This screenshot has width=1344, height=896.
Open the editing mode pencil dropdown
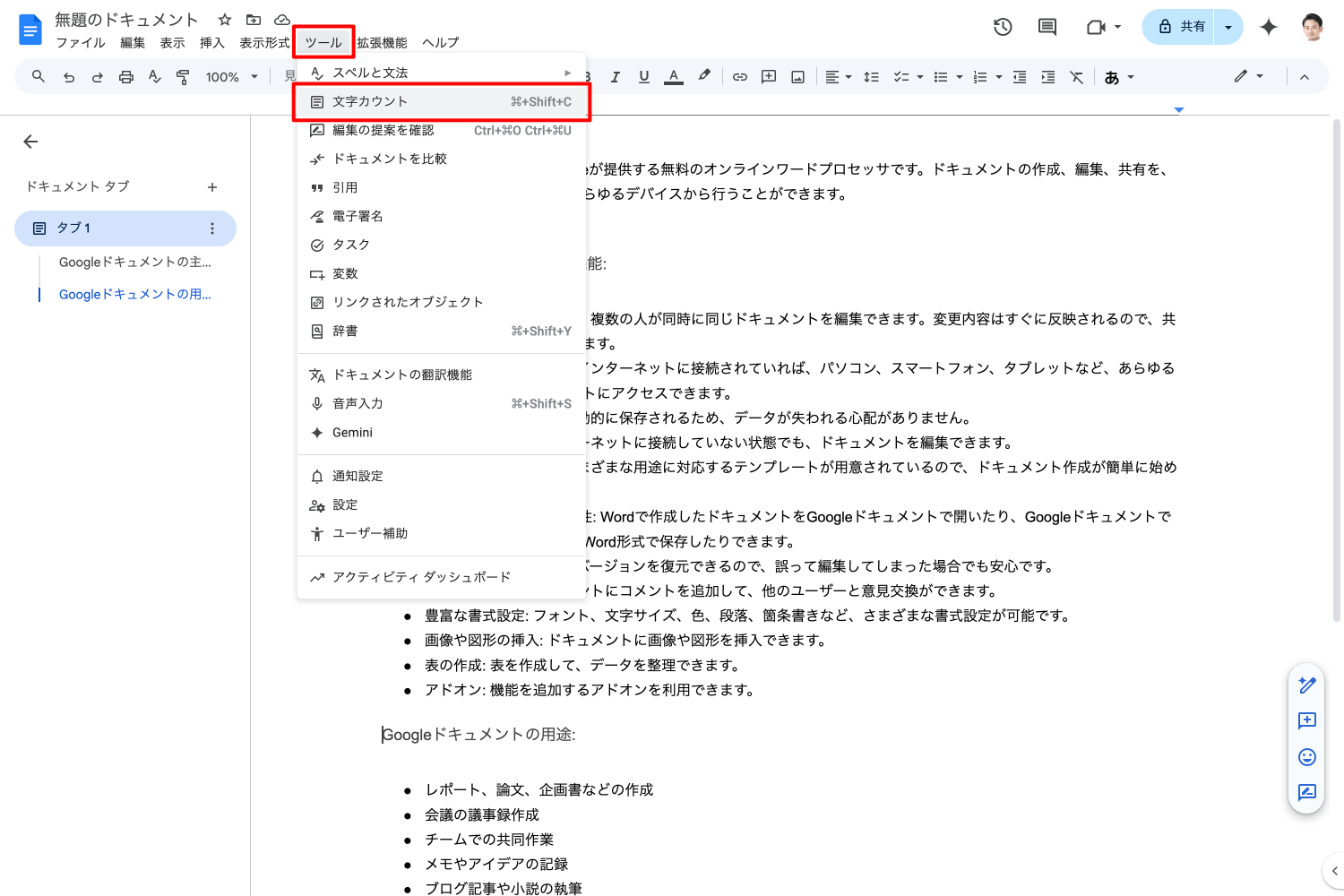(1248, 77)
